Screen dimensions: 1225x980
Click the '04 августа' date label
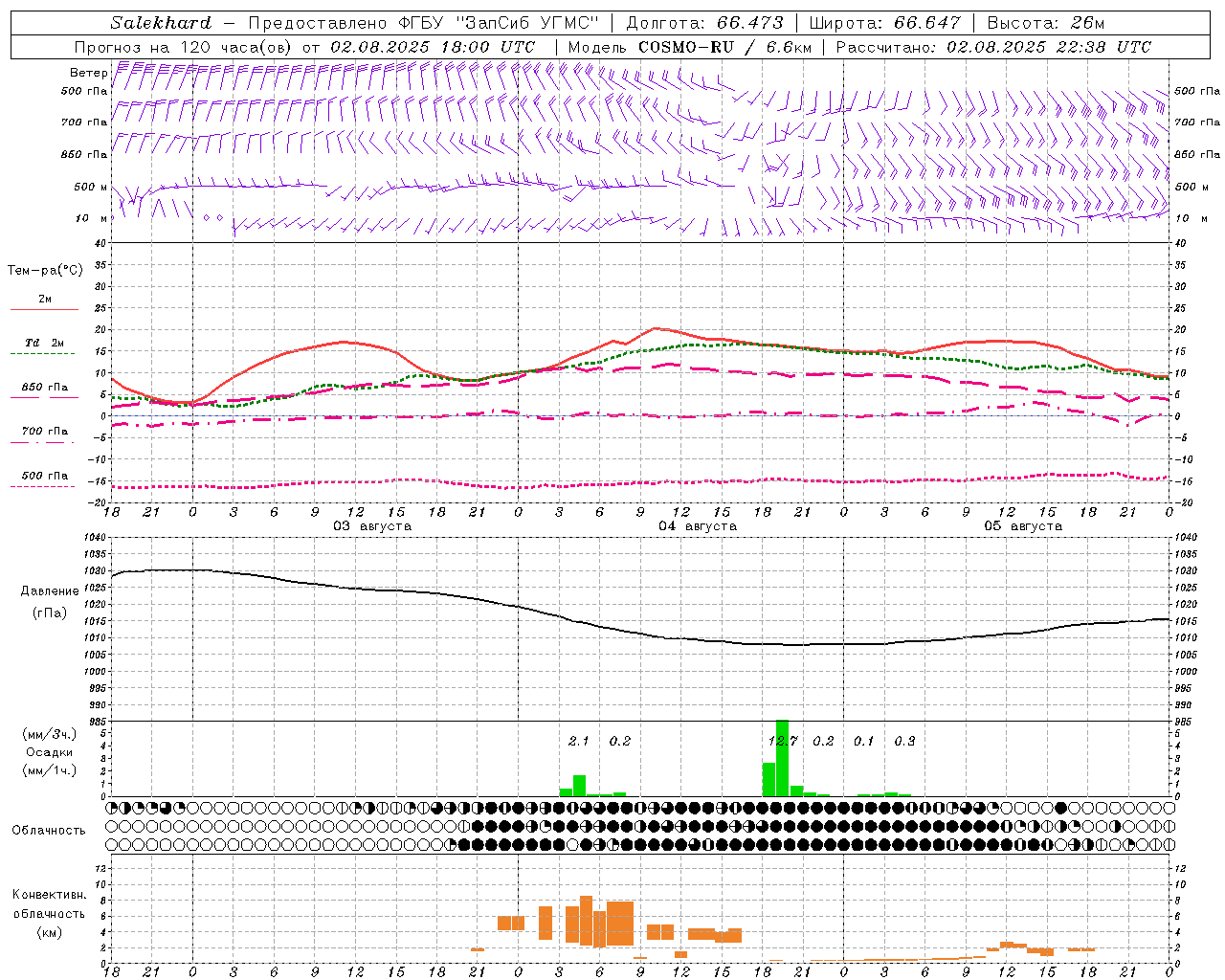[698, 526]
